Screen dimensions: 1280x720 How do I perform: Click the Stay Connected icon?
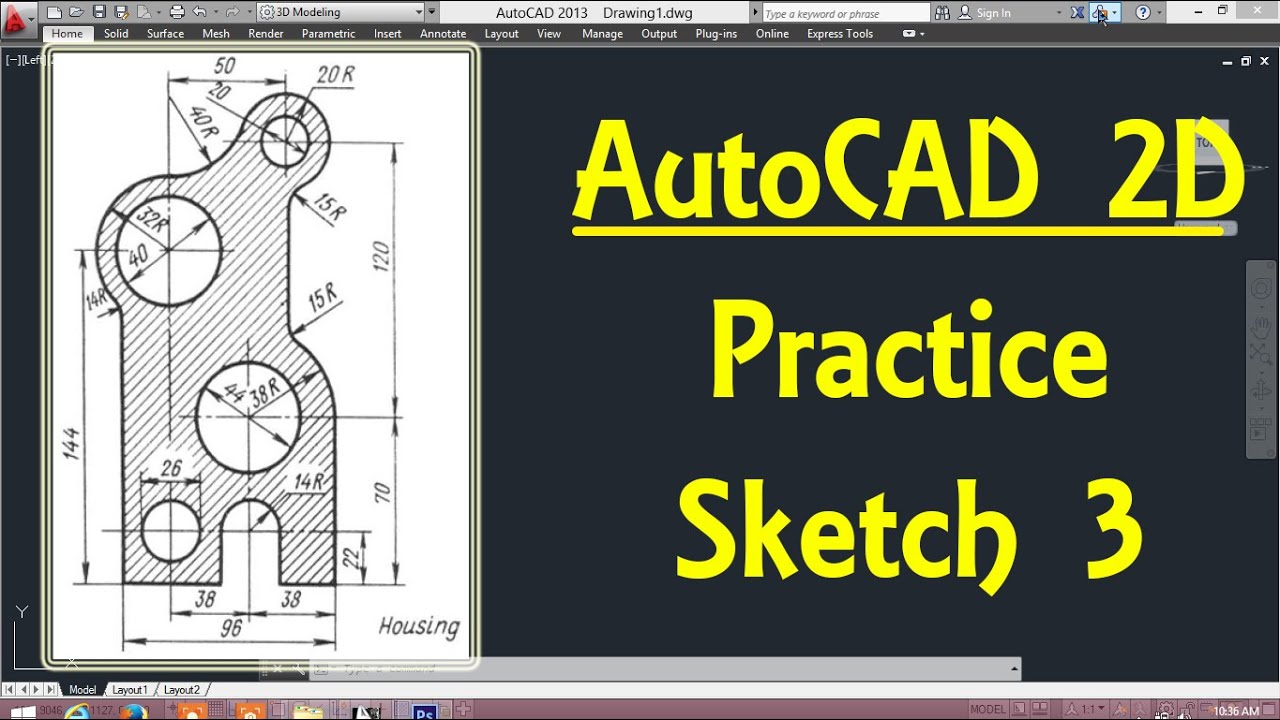tap(1100, 13)
